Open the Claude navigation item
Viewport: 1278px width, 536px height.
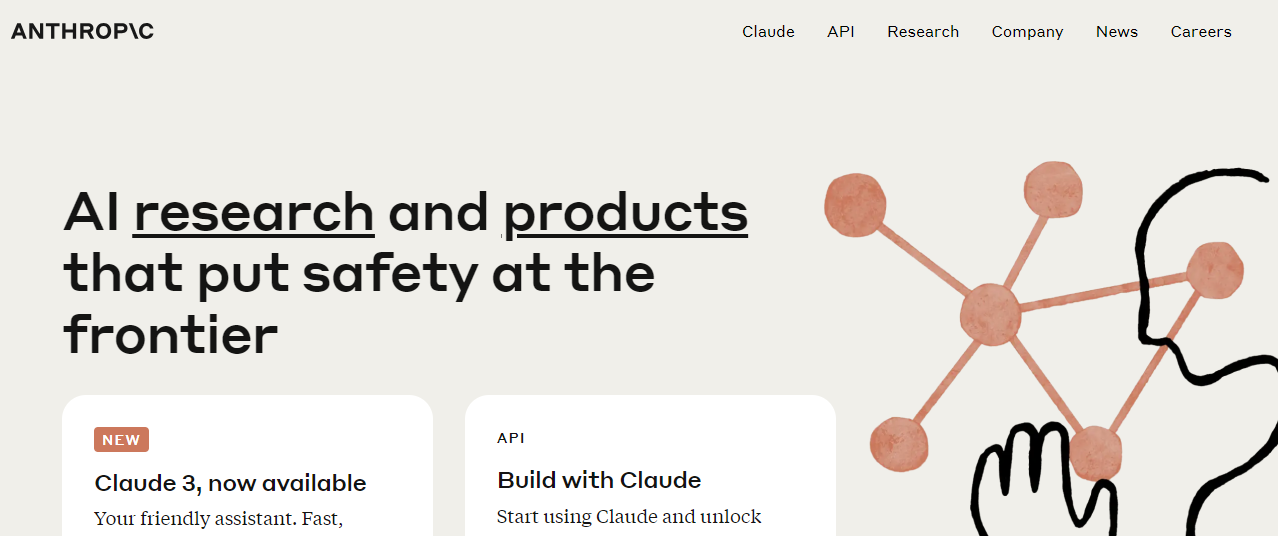pos(768,32)
